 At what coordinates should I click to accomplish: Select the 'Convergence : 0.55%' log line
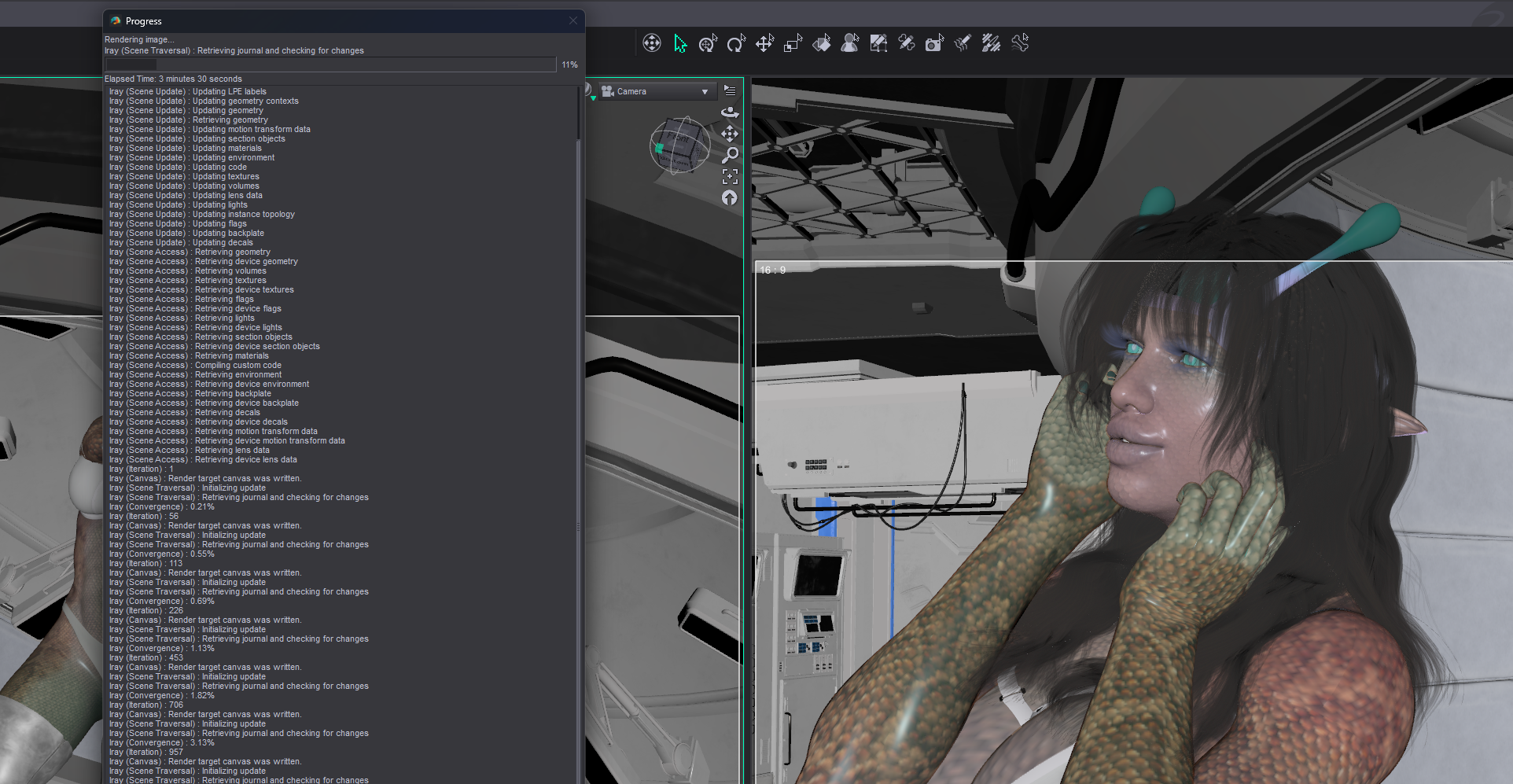(162, 554)
